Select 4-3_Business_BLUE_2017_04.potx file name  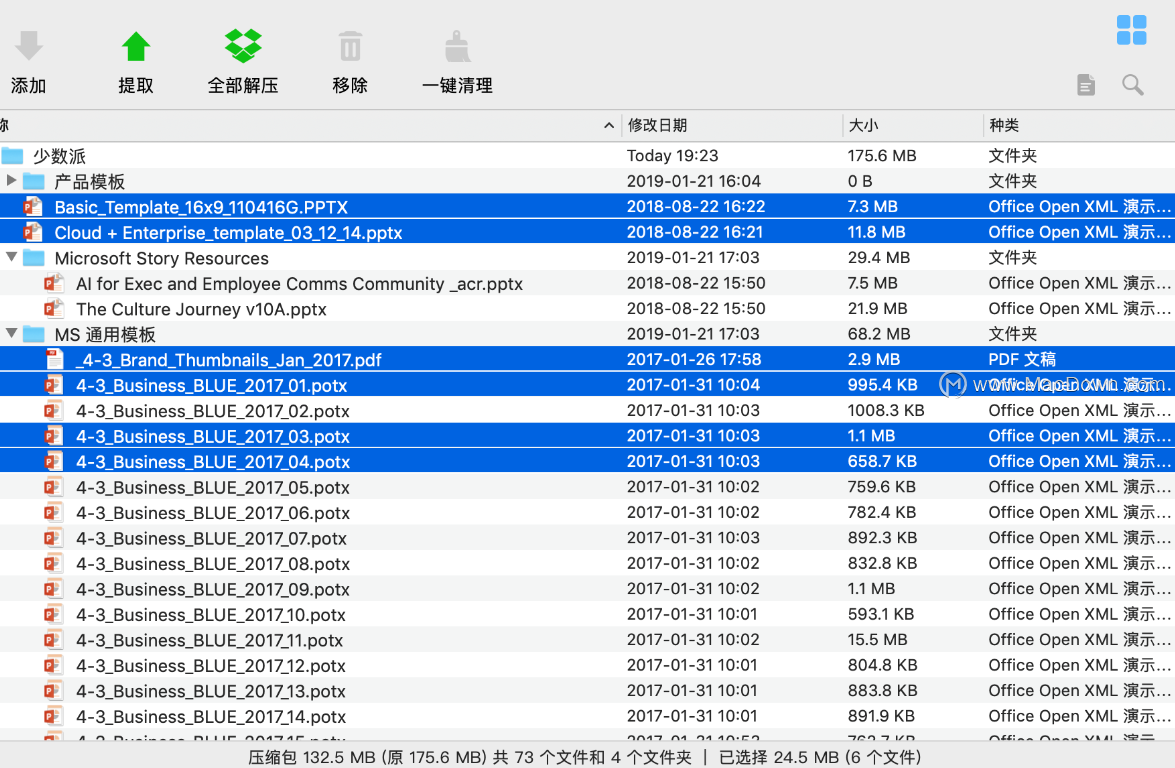click(x=213, y=462)
